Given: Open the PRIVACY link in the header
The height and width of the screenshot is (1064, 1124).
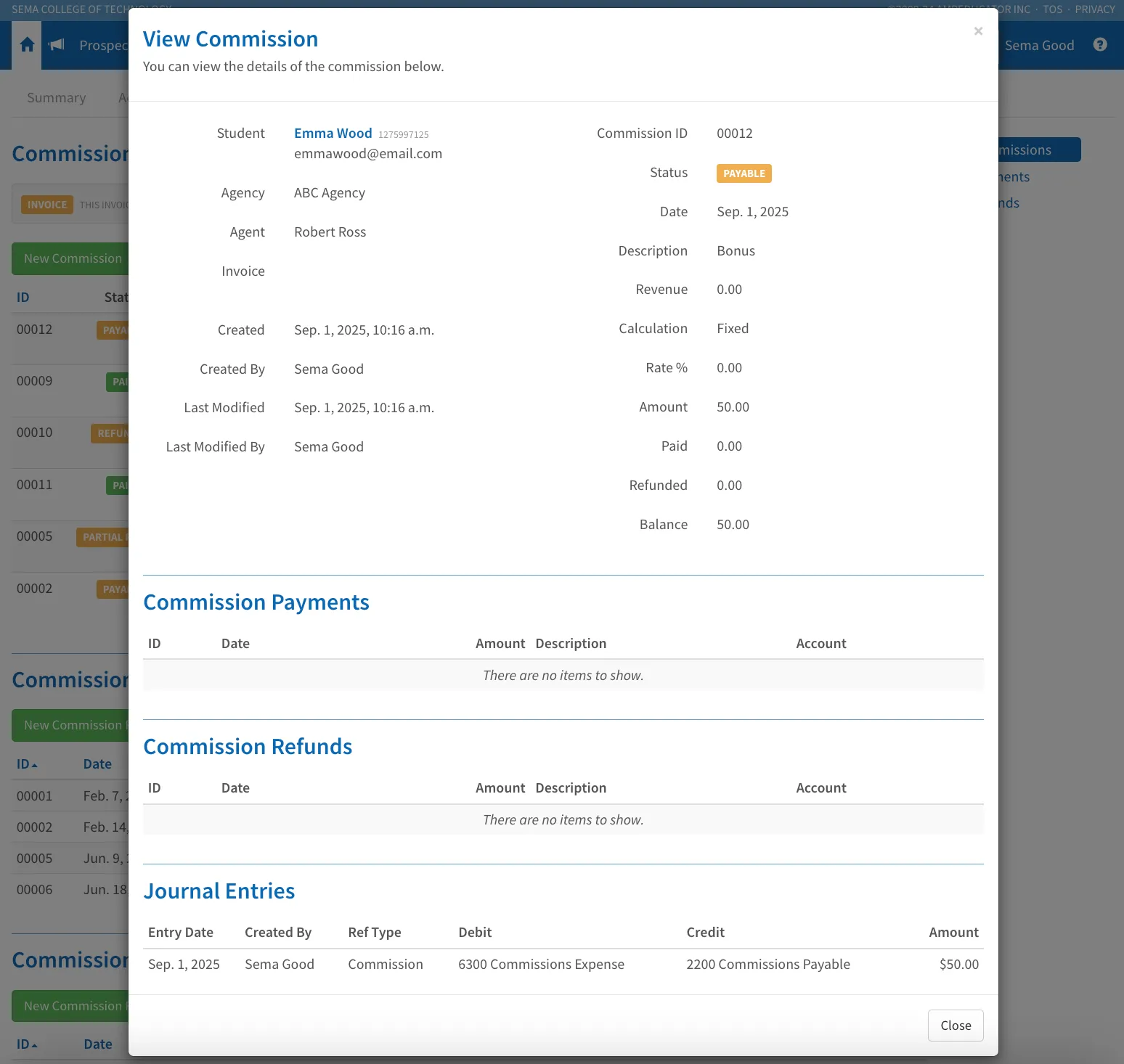Looking at the screenshot, I should click(x=1095, y=9).
